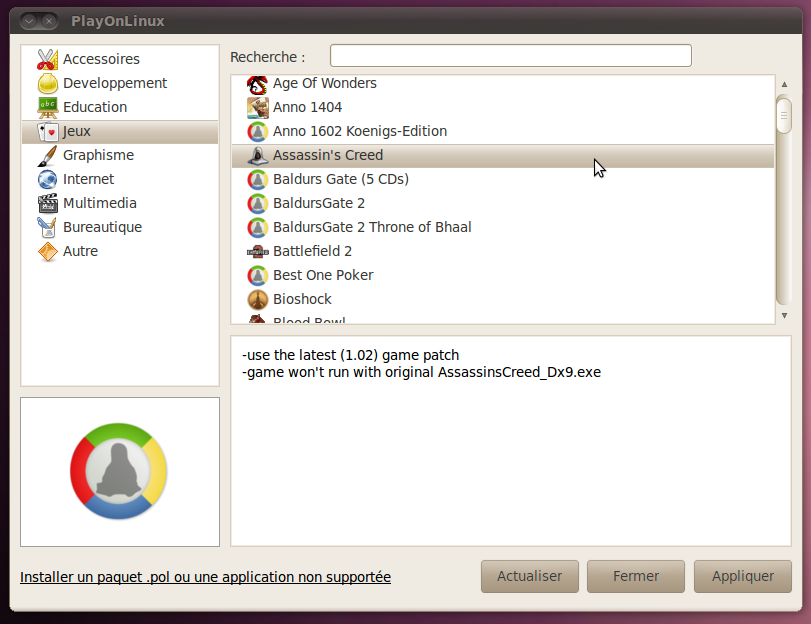Click the scroll down arrow of the list
Image resolution: width=811 pixels, height=624 pixels.
click(x=784, y=316)
